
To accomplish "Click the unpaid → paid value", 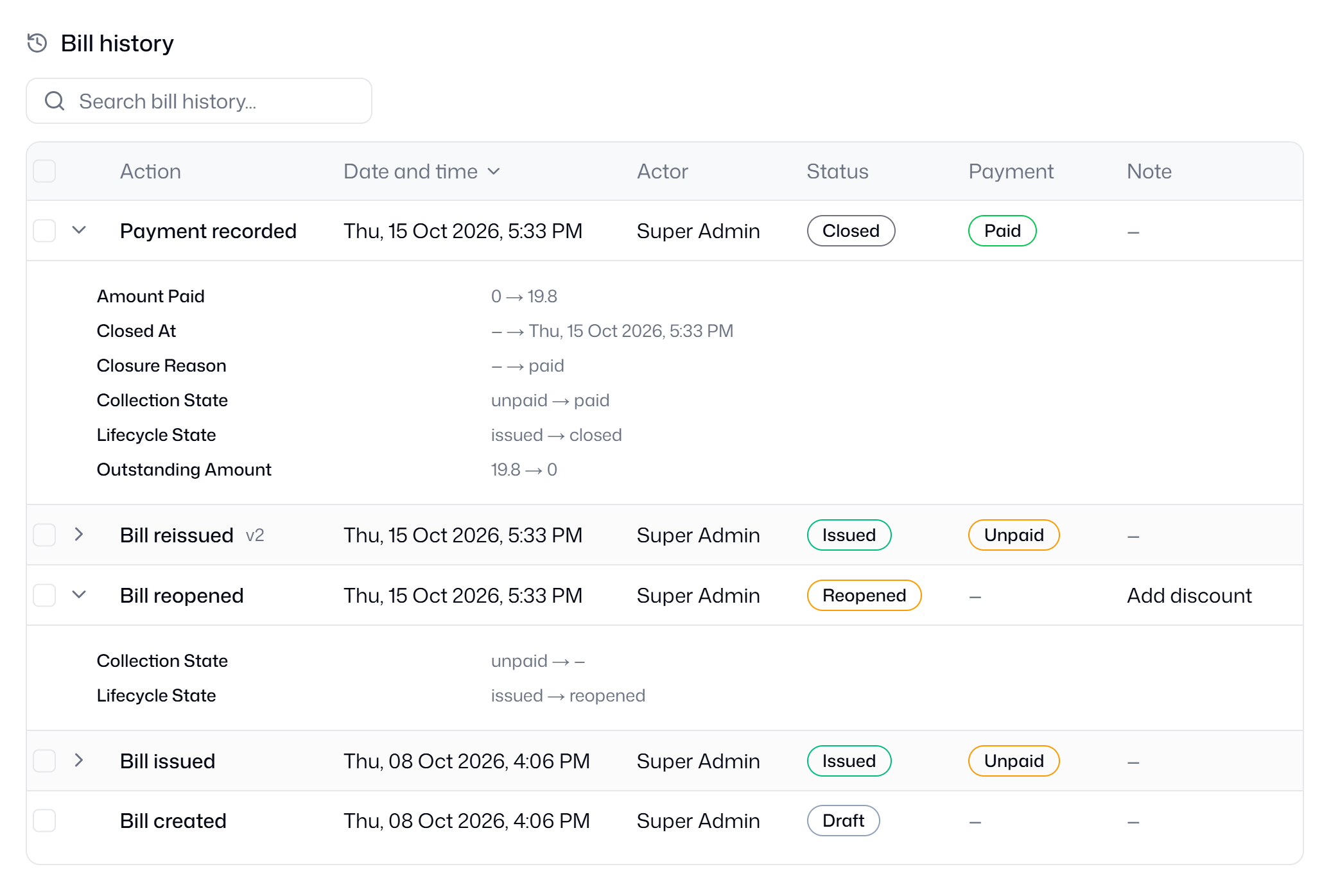I will (550, 400).
